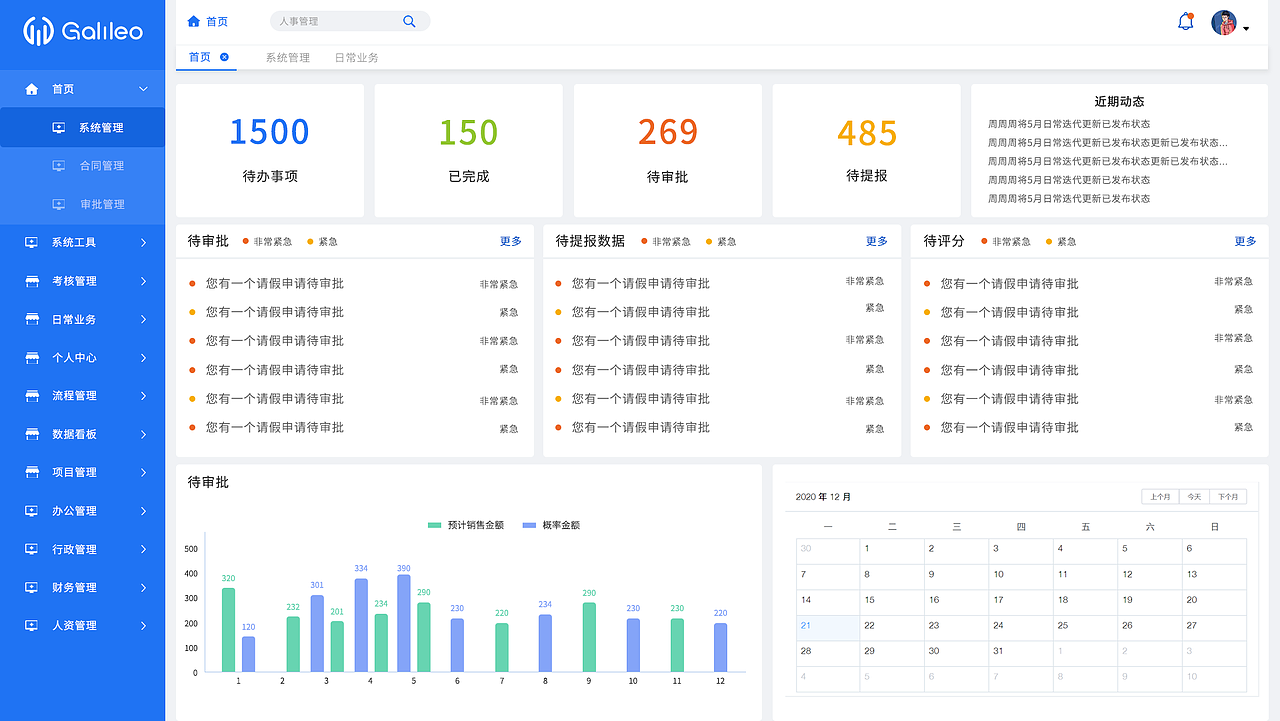Click the breadcrumb home icon in top bar

(194, 21)
